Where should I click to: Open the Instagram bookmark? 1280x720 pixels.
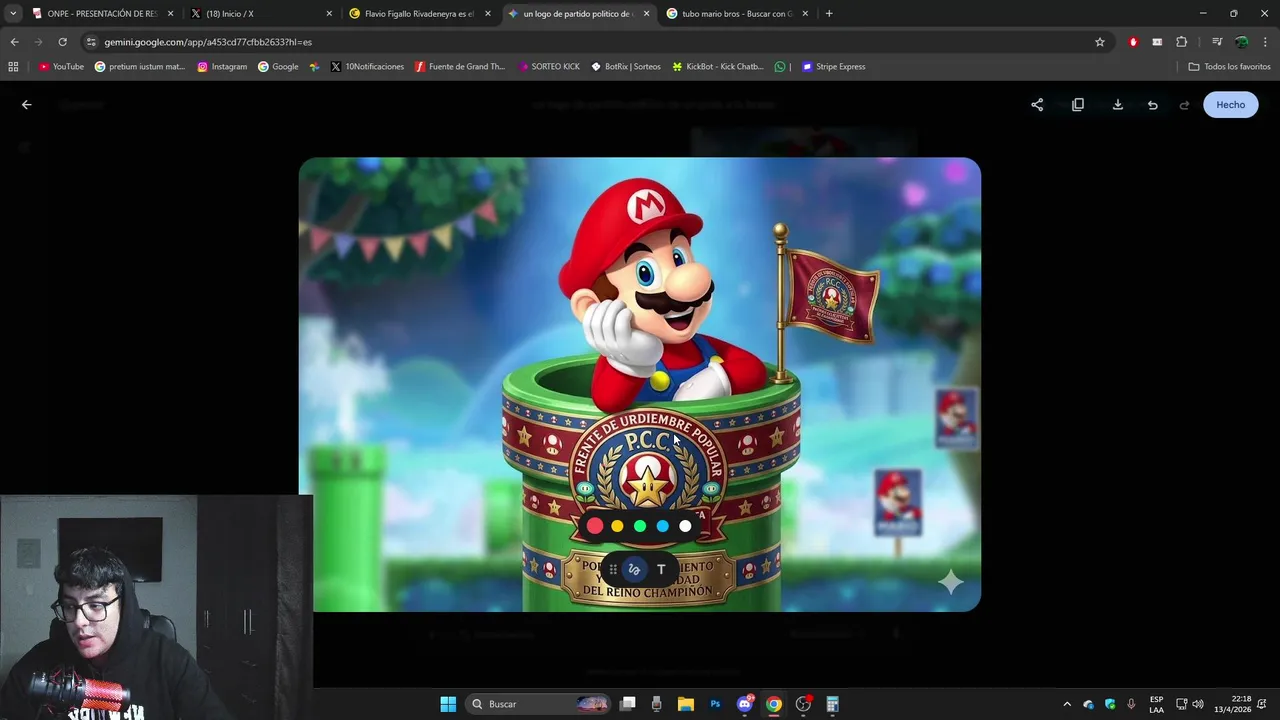coord(222,67)
